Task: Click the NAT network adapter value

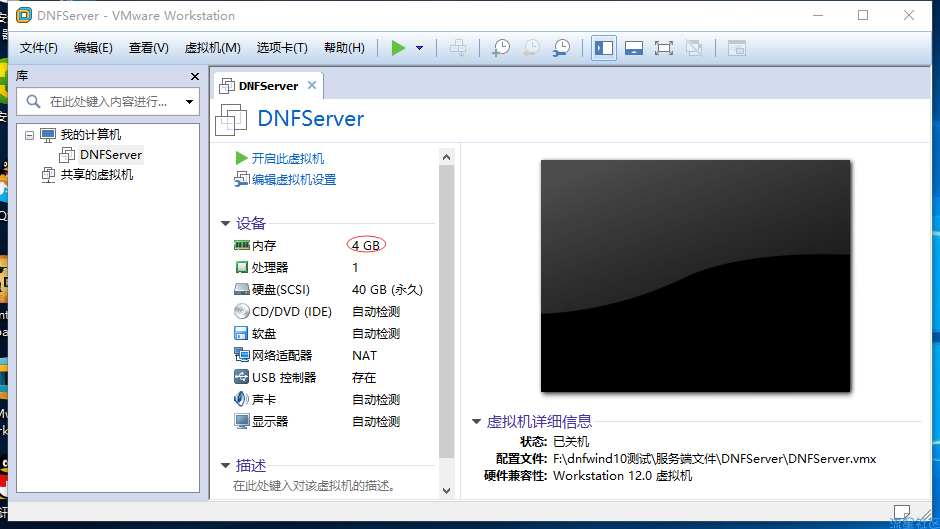Action: click(x=364, y=356)
